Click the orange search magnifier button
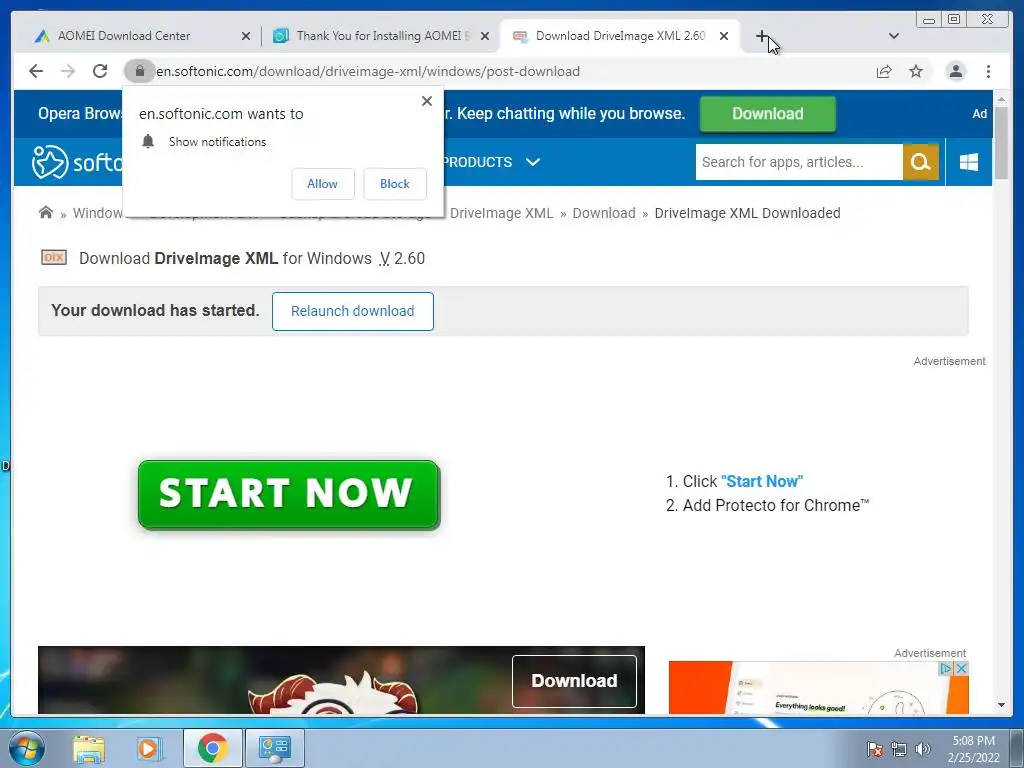This screenshot has width=1024, height=768. tap(920, 162)
